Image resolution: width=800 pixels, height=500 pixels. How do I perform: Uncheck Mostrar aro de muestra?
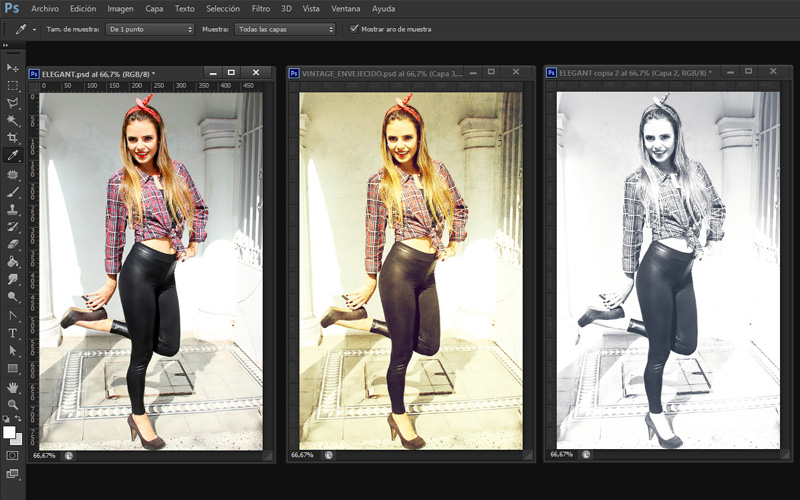coord(354,29)
